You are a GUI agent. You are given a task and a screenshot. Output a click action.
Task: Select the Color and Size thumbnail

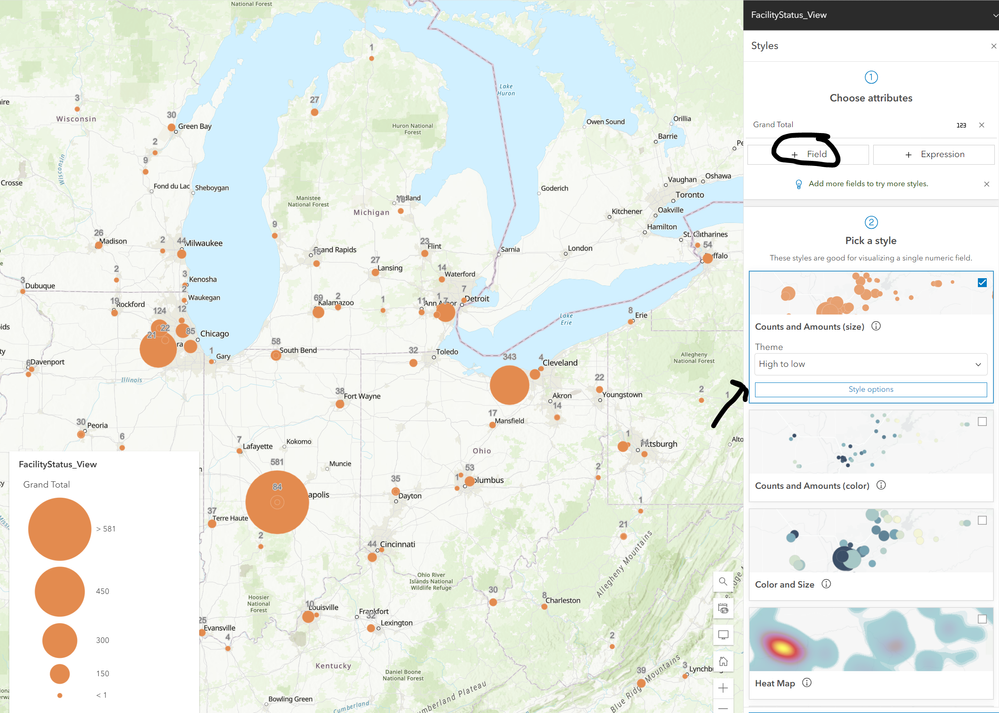click(871, 540)
